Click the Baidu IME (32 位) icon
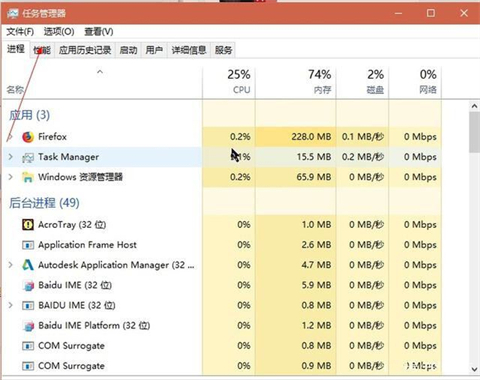 [x=29, y=286]
